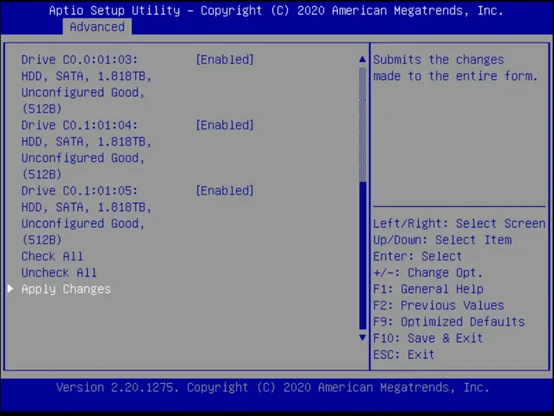554x416 pixels.
Task: Click the scrollbar down arrow
Action: click(x=362, y=338)
